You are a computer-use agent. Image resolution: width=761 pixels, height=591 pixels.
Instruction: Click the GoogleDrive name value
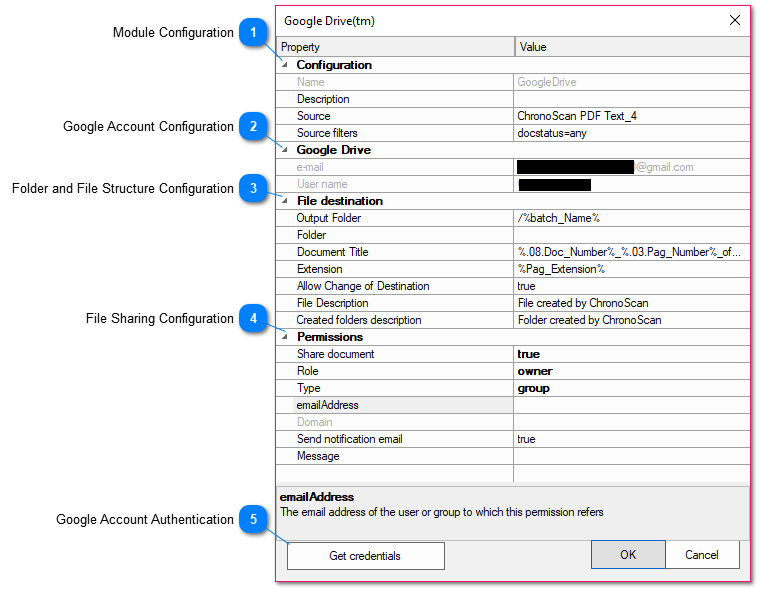coord(546,82)
